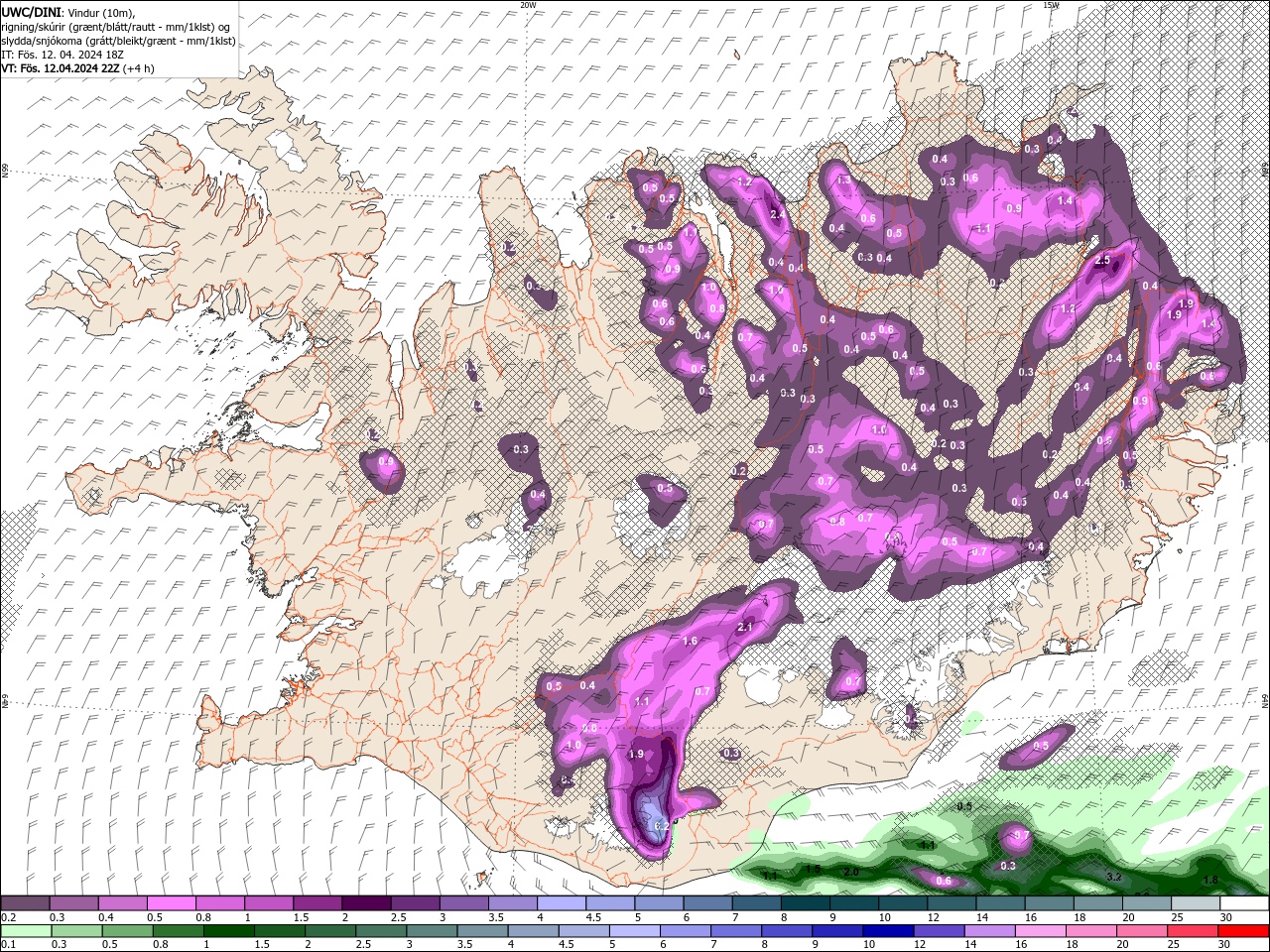The width and height of the screenshot is (1270, 952).
Task: Select the dark green 1 rain legend swatch
Action: coord(229,931)
